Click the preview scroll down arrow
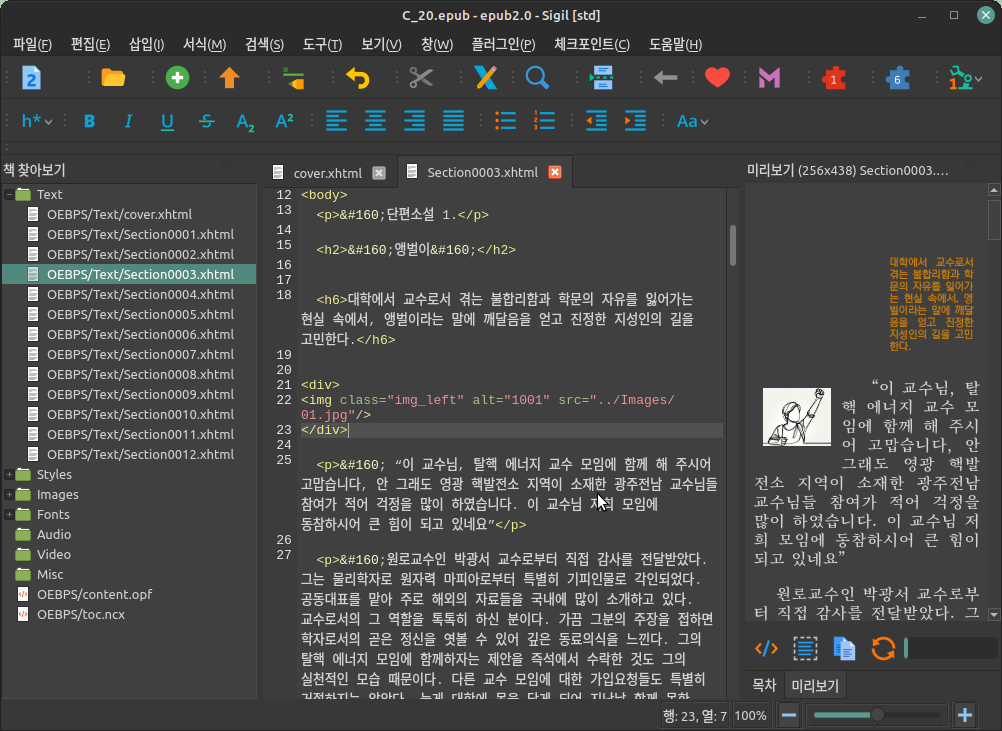This screenshot has width=1002, height=731. (x=994, y=615)
